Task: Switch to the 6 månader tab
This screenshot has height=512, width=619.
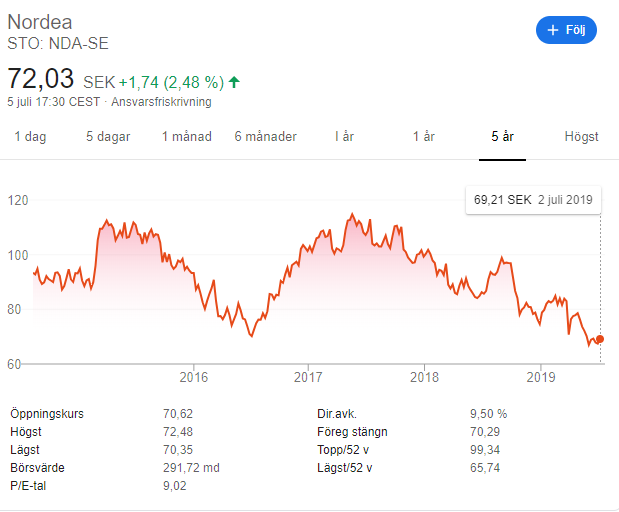Action: tap(266, 137)
